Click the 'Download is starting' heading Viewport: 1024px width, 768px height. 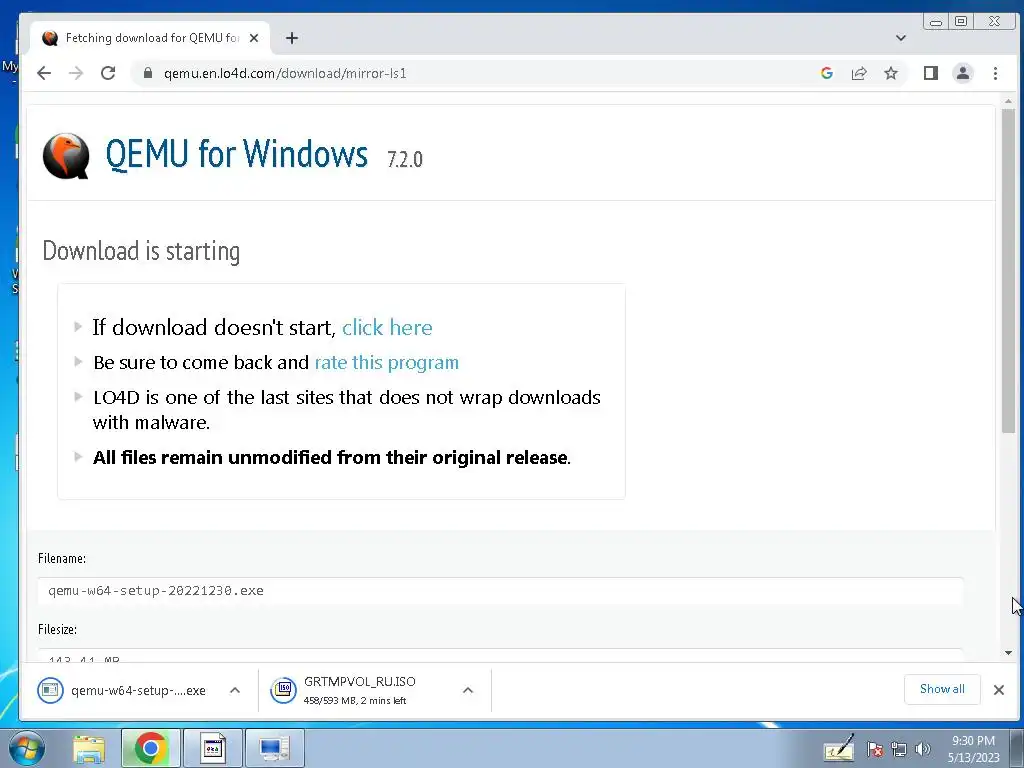pyautogui.click(x=141, y=251)
